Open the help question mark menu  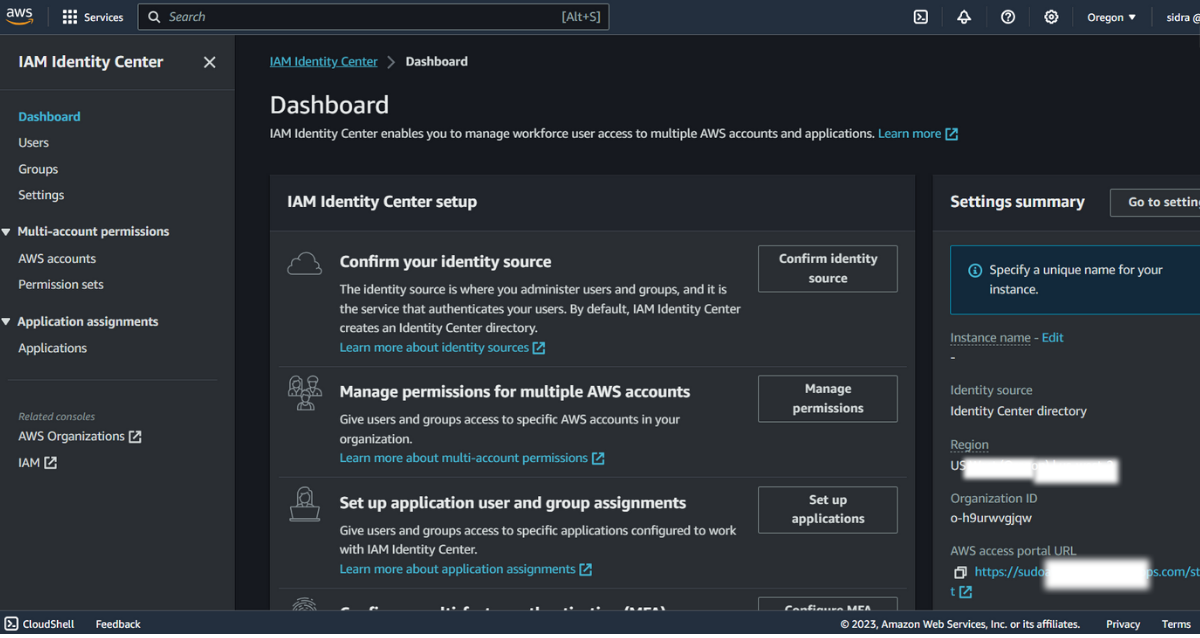point(1008,17)
